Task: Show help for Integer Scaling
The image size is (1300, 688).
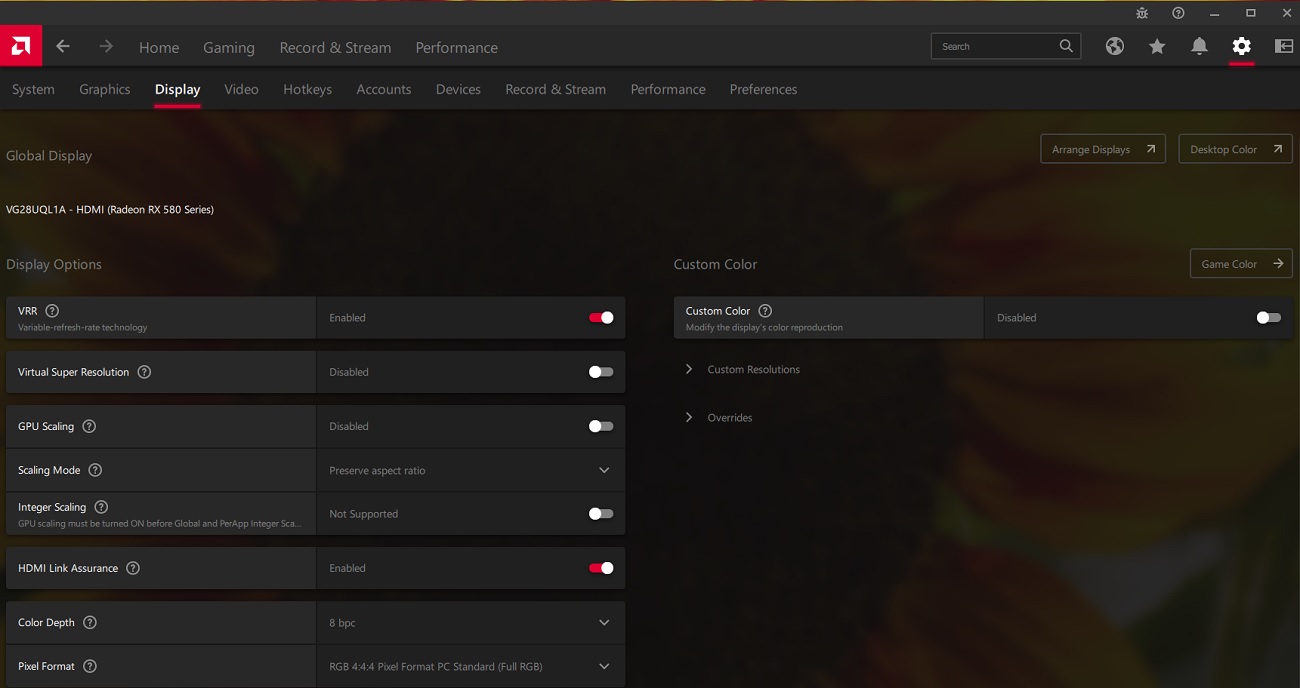Action: (101, 507)
